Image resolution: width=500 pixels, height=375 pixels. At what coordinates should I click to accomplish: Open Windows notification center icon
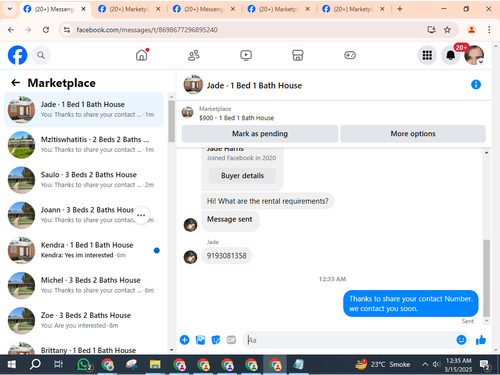(485, 365)
